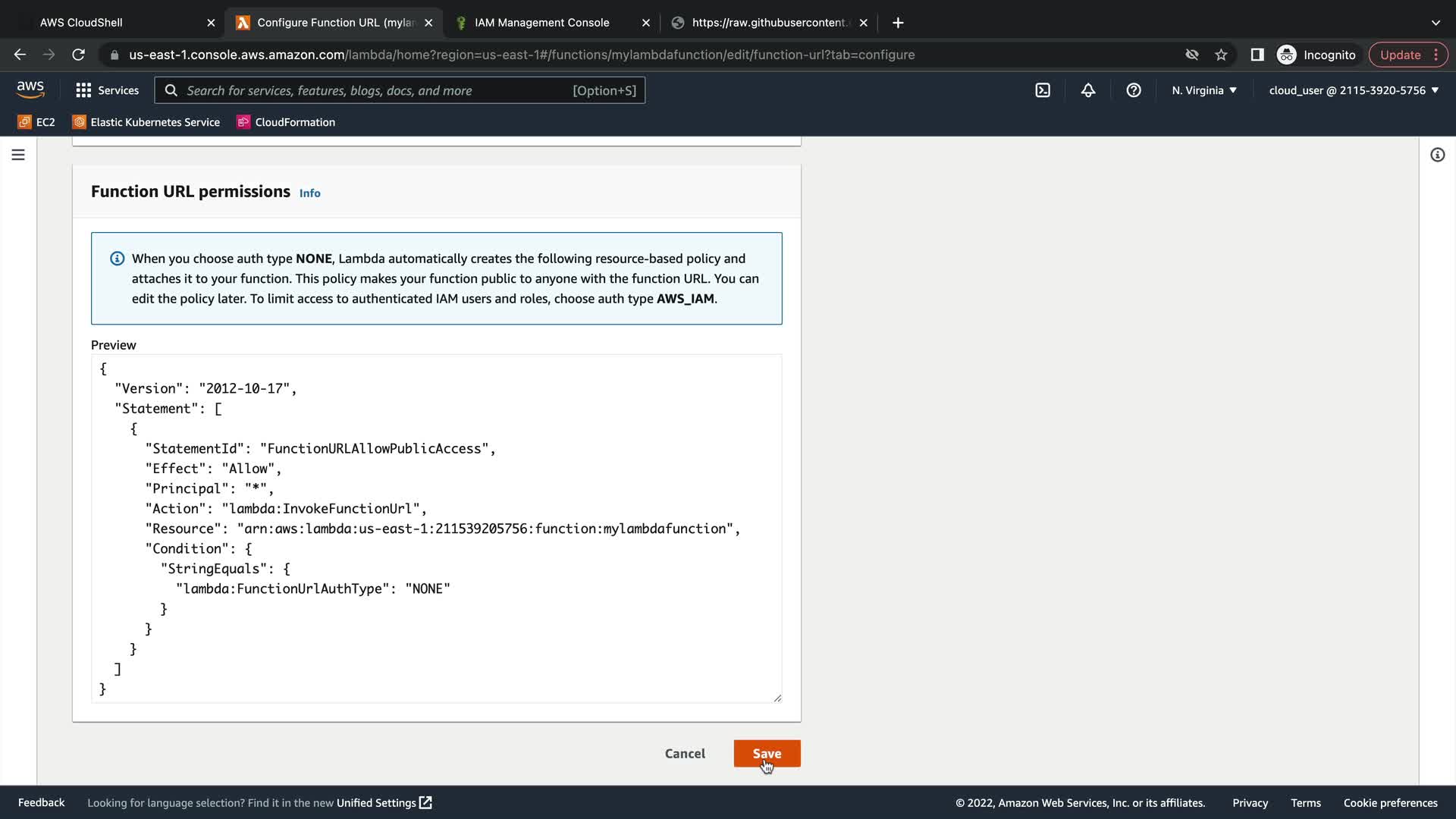Save the function URL configuration
This screenshot has height=819, width=1456.
click(767, 753)
